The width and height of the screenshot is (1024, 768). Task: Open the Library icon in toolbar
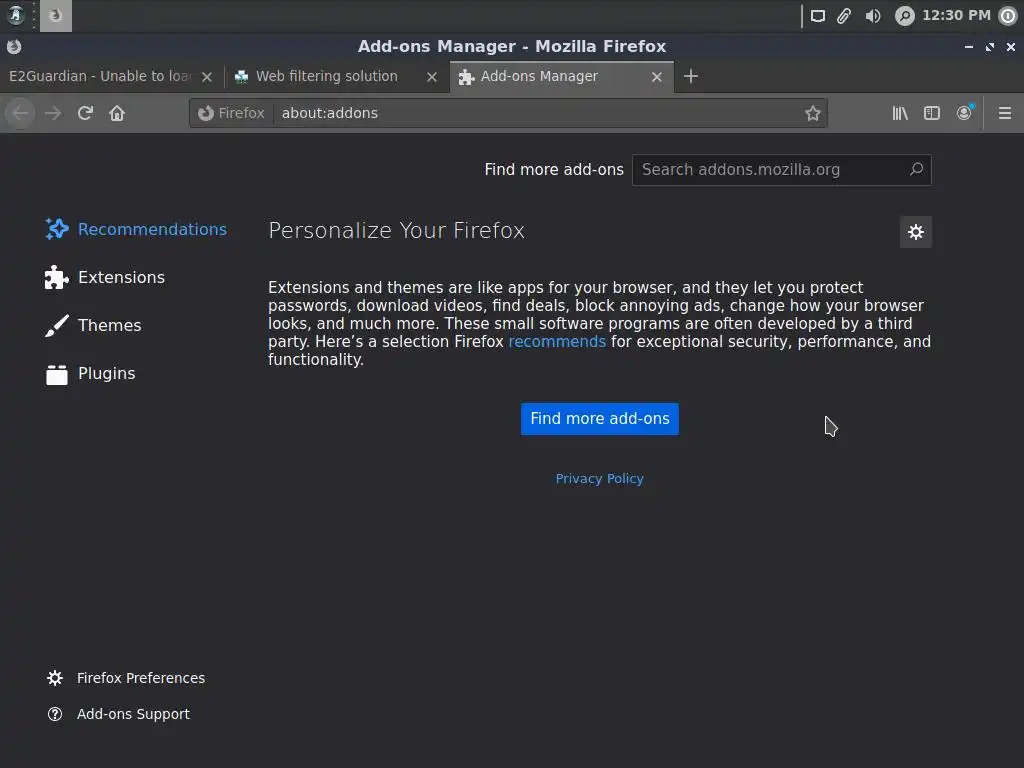pyautogui.click(x=900, y=113)
